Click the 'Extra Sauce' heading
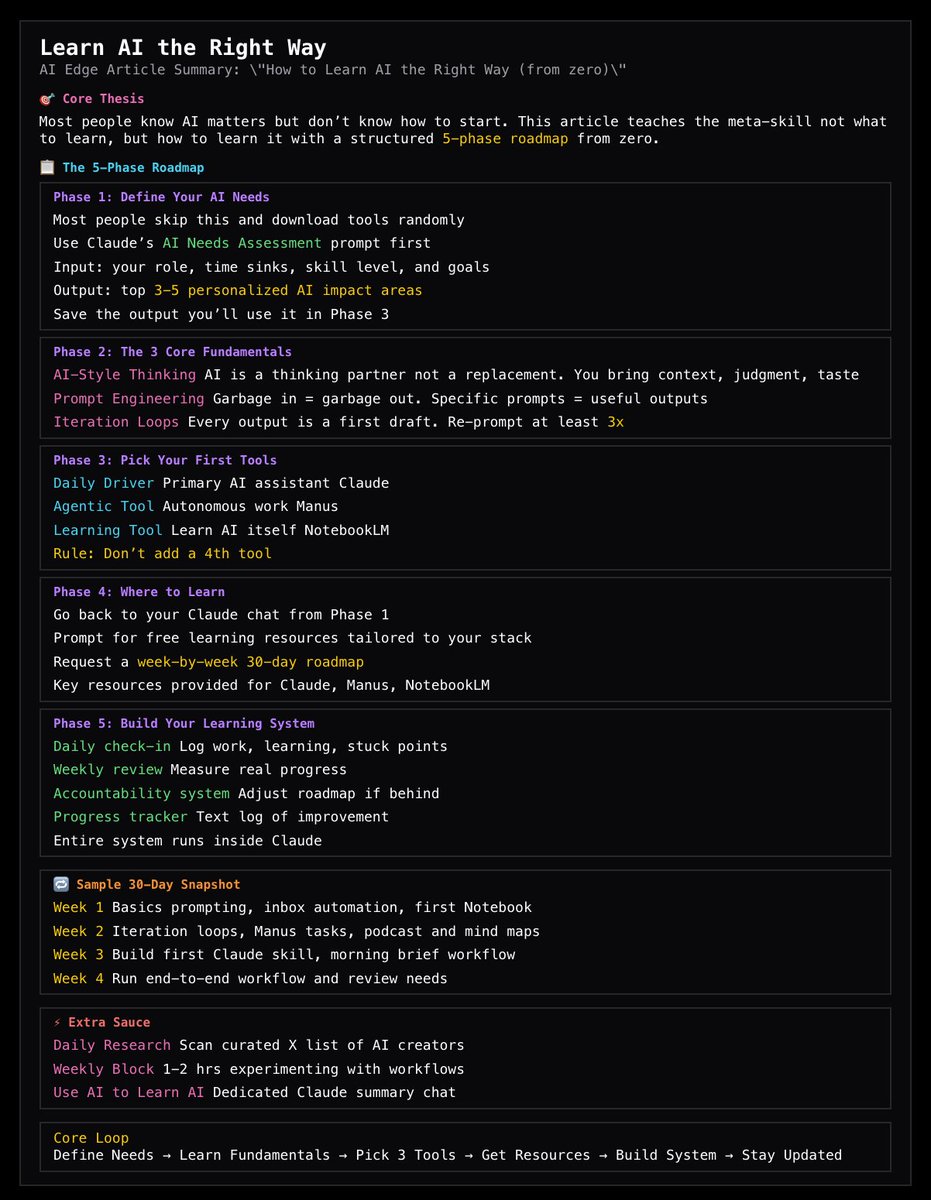931x1200 pixels. pyautogui.click(x=109, y=1023)
